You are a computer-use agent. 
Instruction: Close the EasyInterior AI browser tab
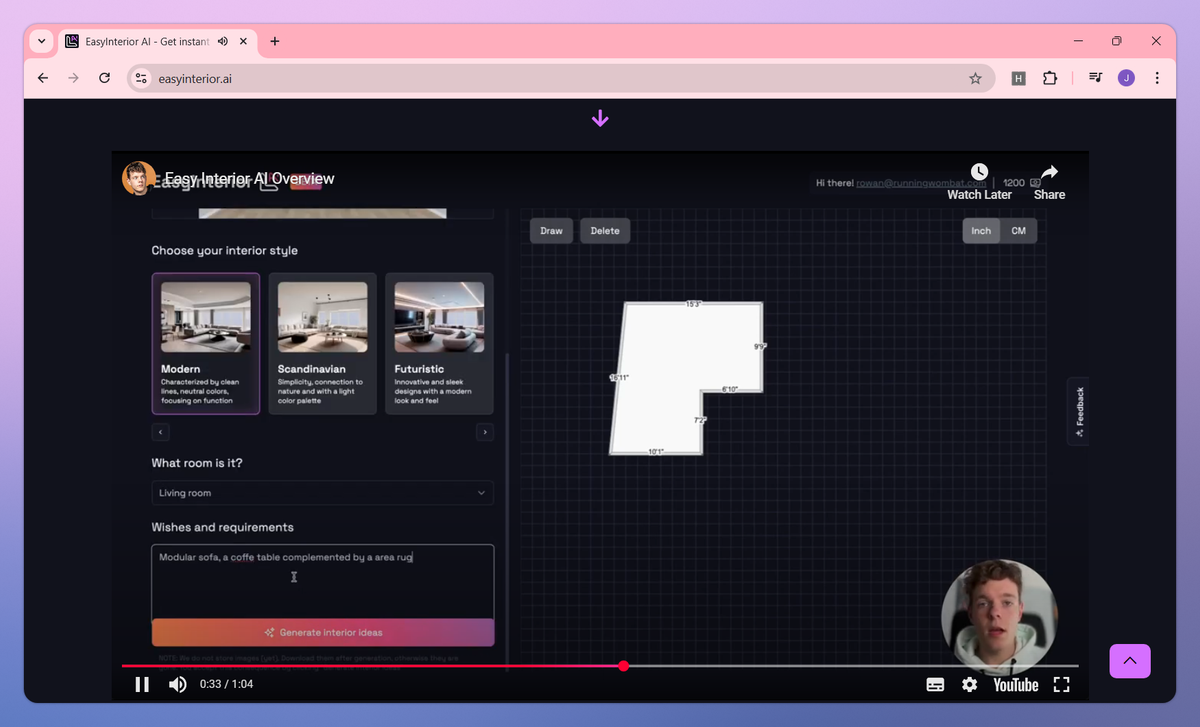click(x=244, y=41)
